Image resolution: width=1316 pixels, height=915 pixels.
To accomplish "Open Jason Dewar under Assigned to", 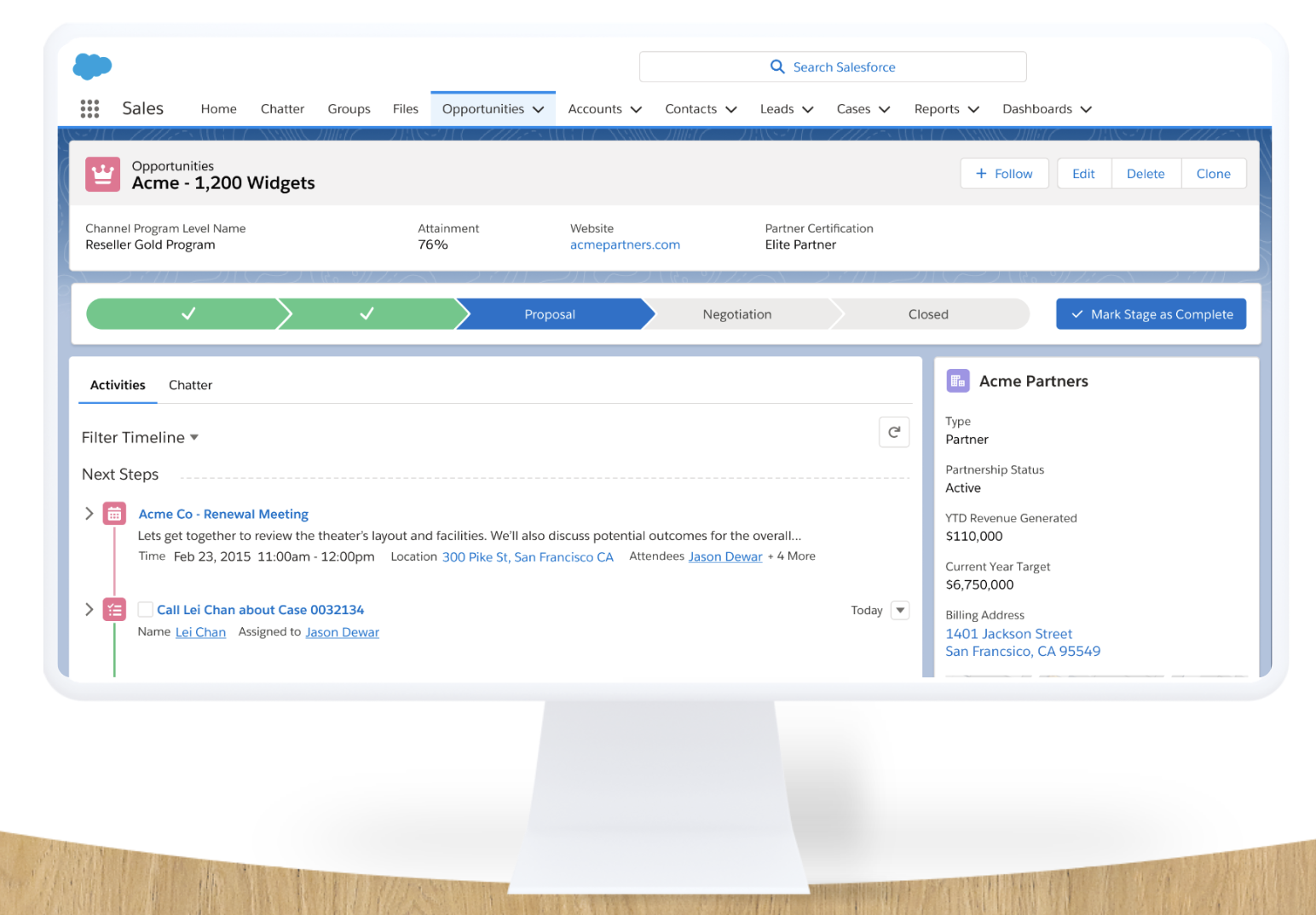I will pyautogui.click(x=343, y=632).
